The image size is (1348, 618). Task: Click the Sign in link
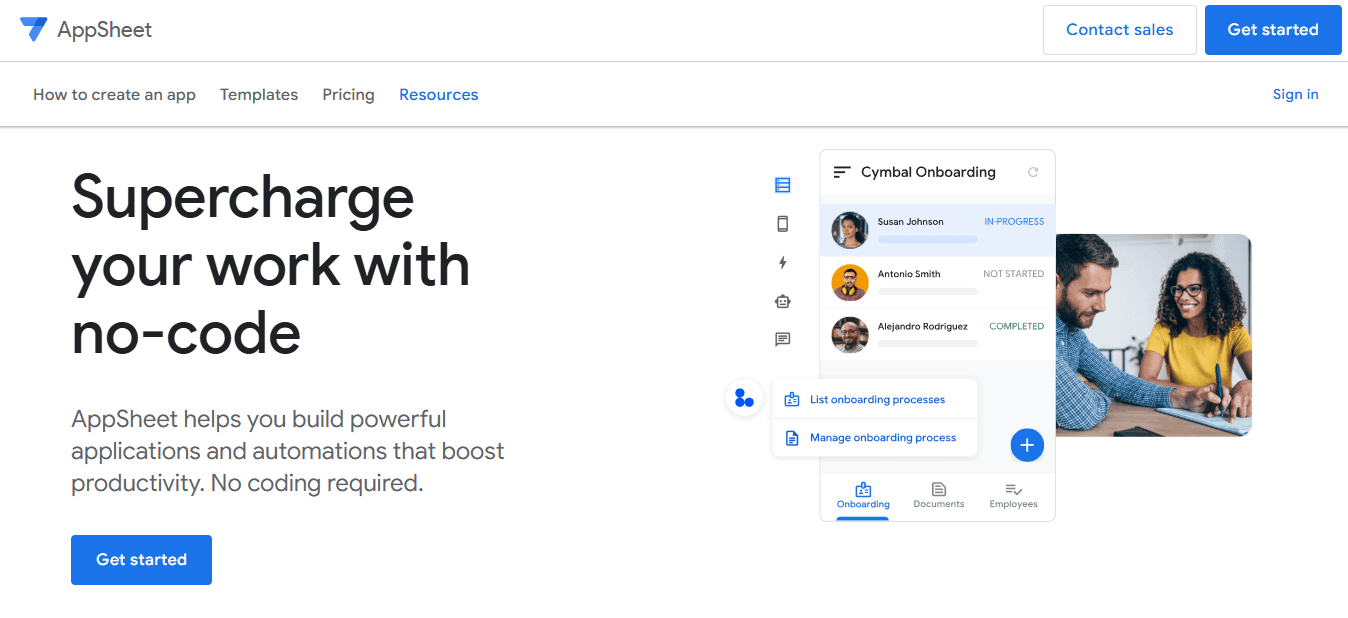1296,95
